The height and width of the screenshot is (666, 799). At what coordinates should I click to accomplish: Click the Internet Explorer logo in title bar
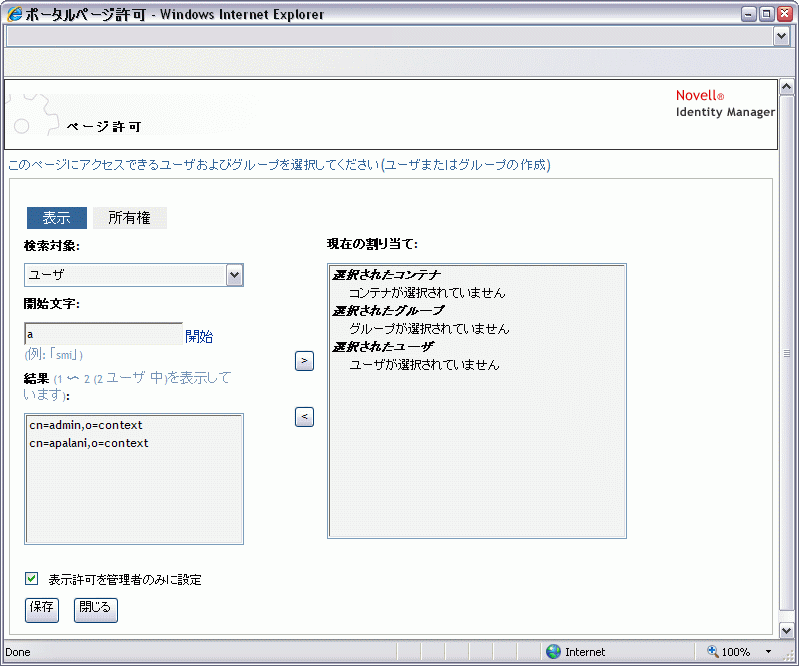(x=14, y=14)
